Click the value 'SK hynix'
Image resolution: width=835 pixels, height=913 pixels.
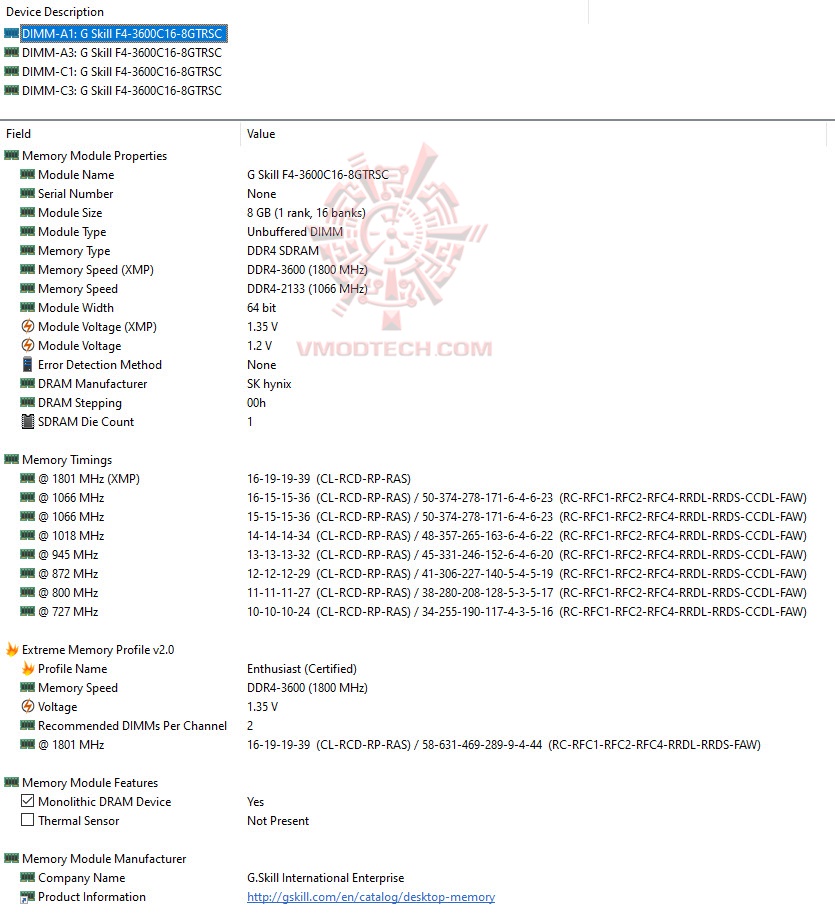coord(269,384)
